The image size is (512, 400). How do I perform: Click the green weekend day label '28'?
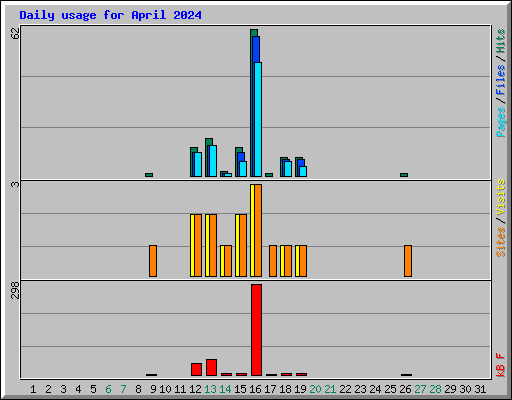tap(435, 389)
